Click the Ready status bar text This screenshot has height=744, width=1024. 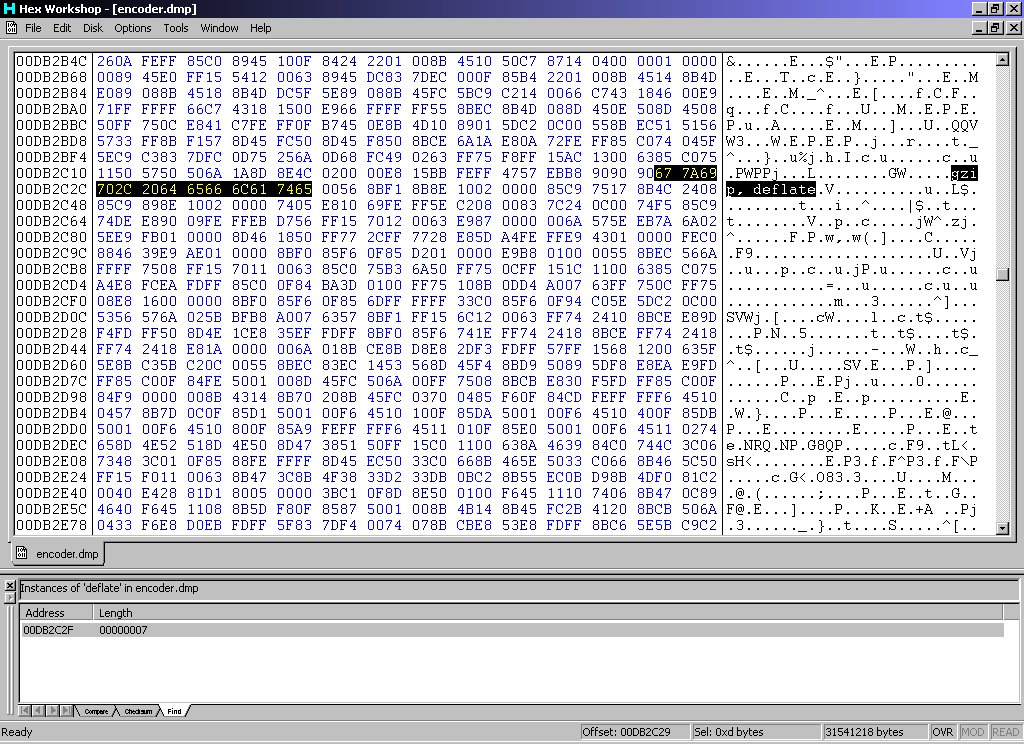17,732
